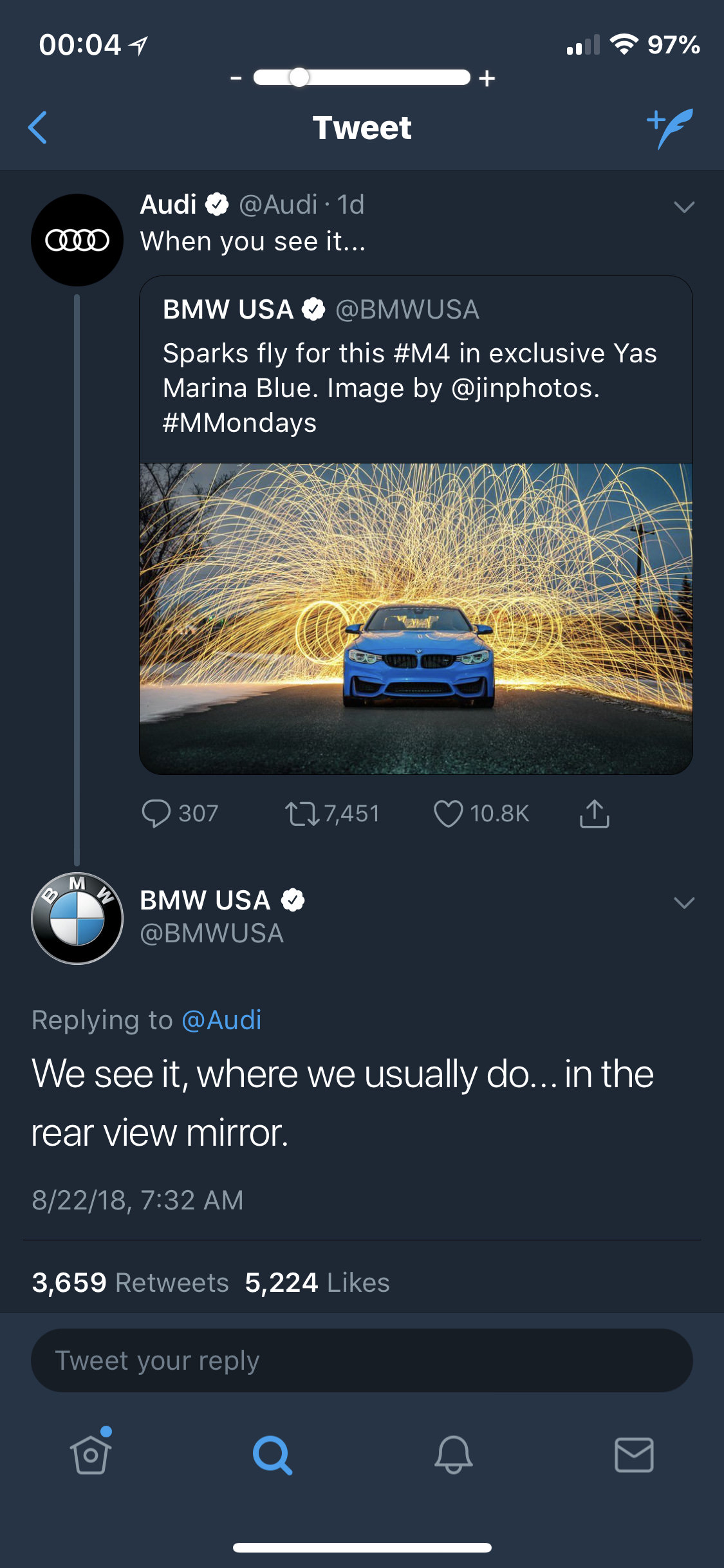Image resolution: width=724 pixels, height=1568 pixels.
Task: Open Search tab in bottom bar
Action: 272,1454
